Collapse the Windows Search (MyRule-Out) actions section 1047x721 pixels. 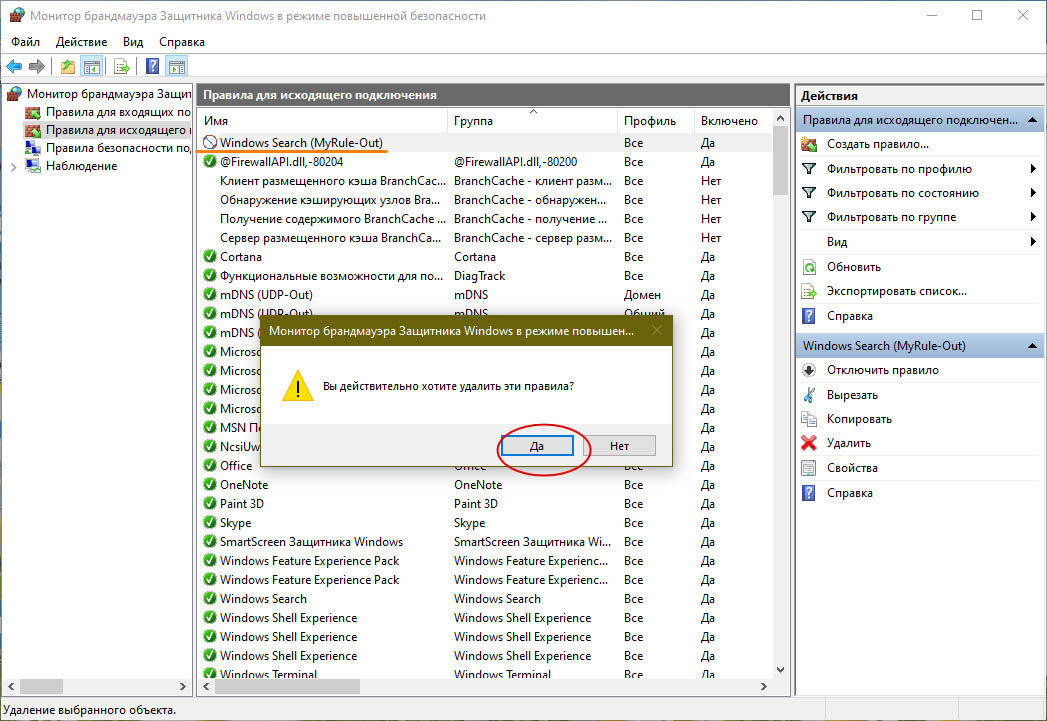pos(1031,346)
